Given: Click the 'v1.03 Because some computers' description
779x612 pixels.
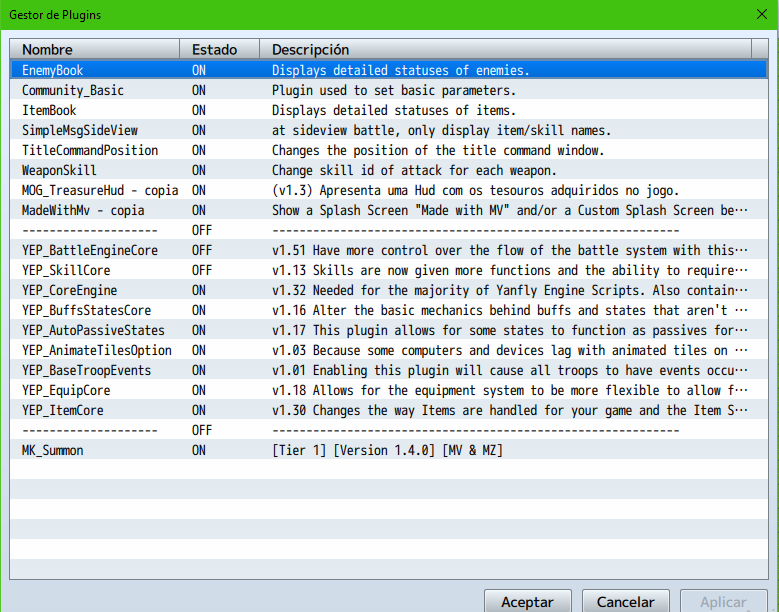Looking at the screenshot, I should pos(510,350).
